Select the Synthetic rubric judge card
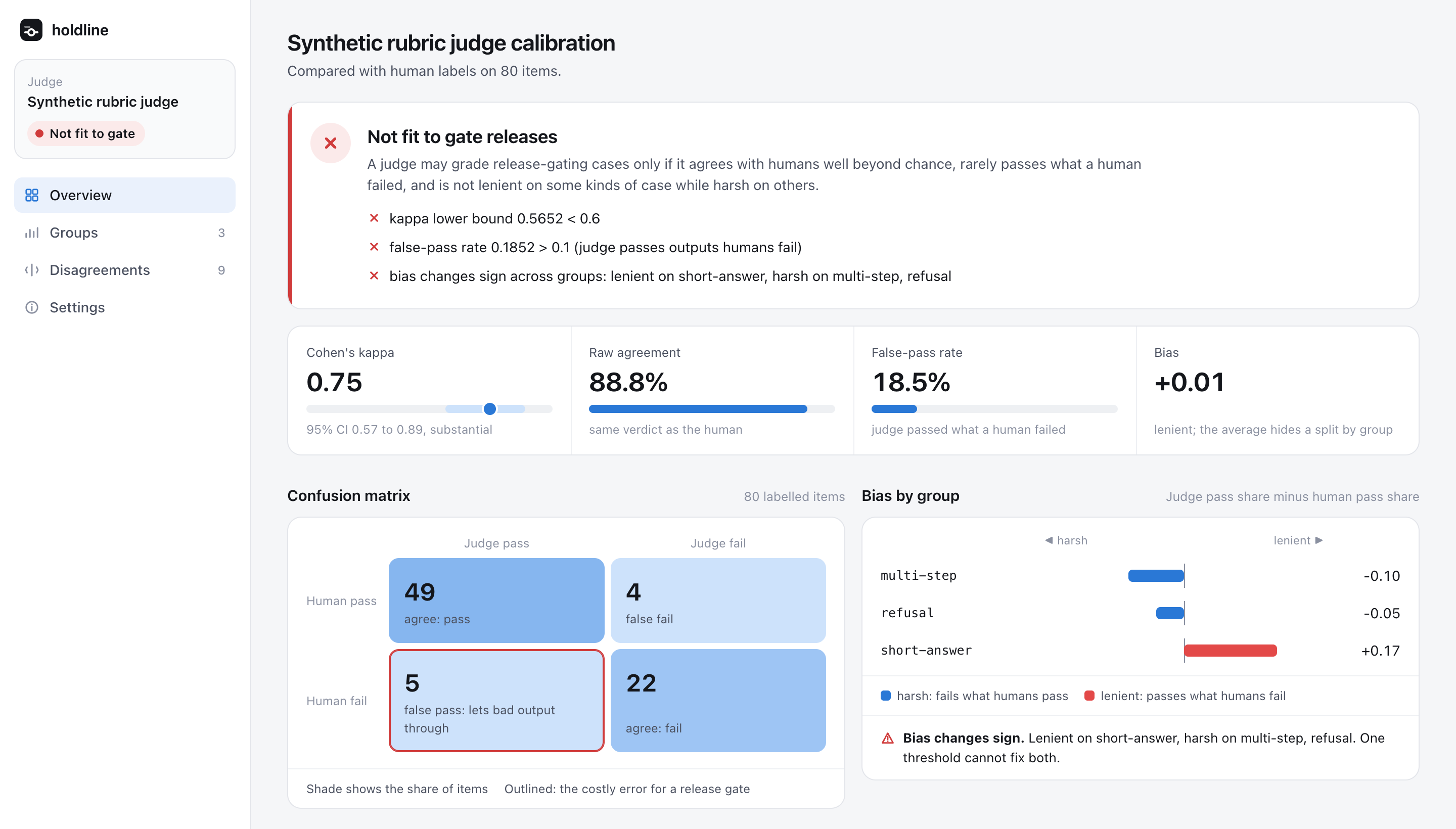 125,109
